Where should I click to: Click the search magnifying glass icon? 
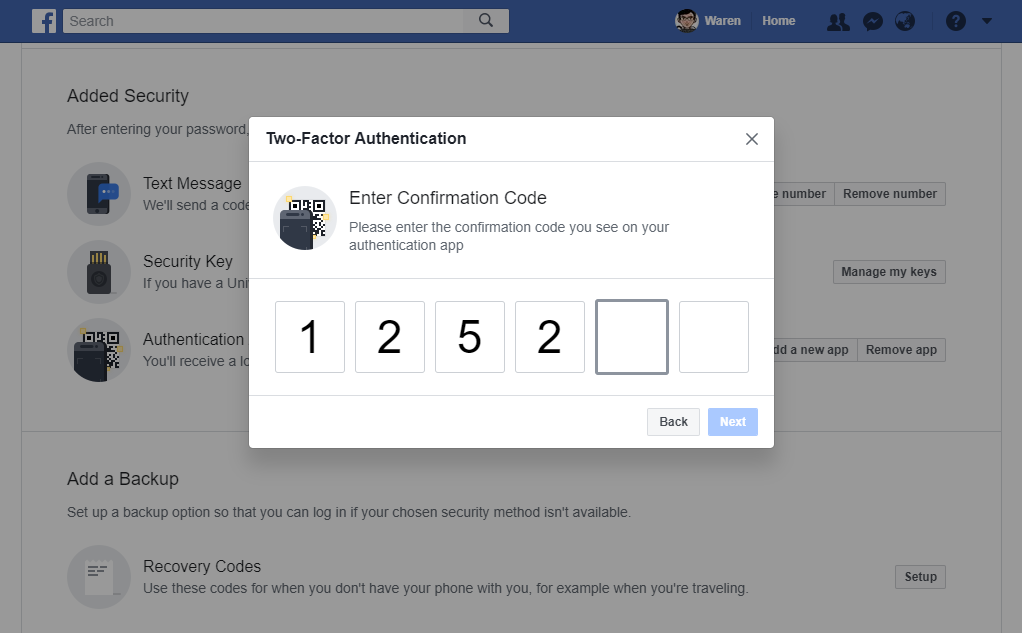pyautogui.click(x=486, y=20)
